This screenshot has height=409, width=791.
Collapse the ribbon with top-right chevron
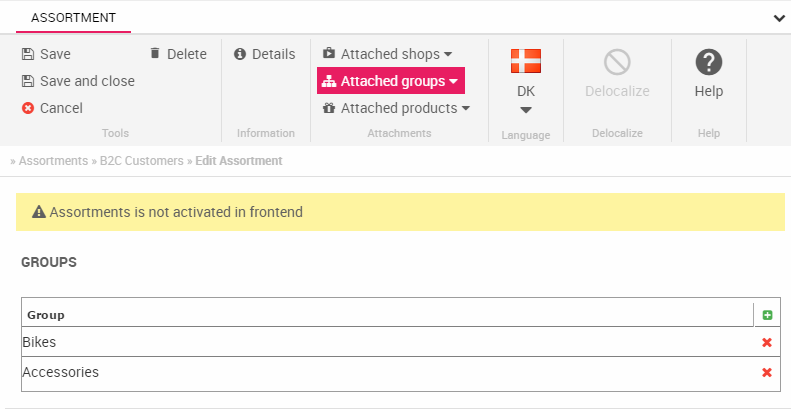coord(779,18)
